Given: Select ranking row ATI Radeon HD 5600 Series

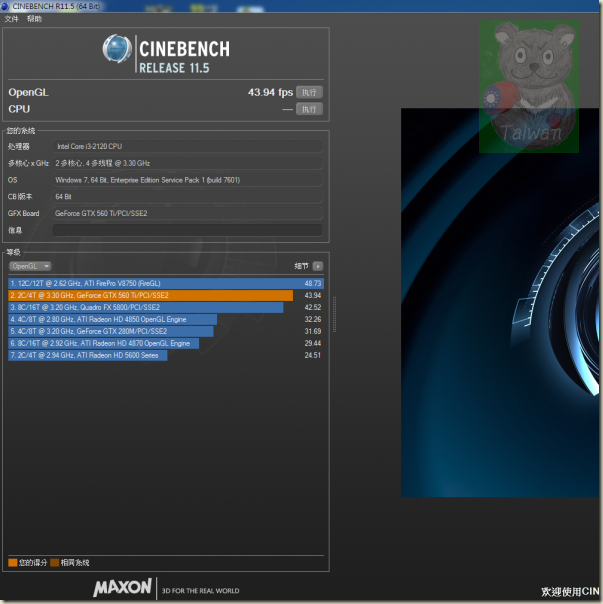Looking at the screenshot, I should (166, 355).
